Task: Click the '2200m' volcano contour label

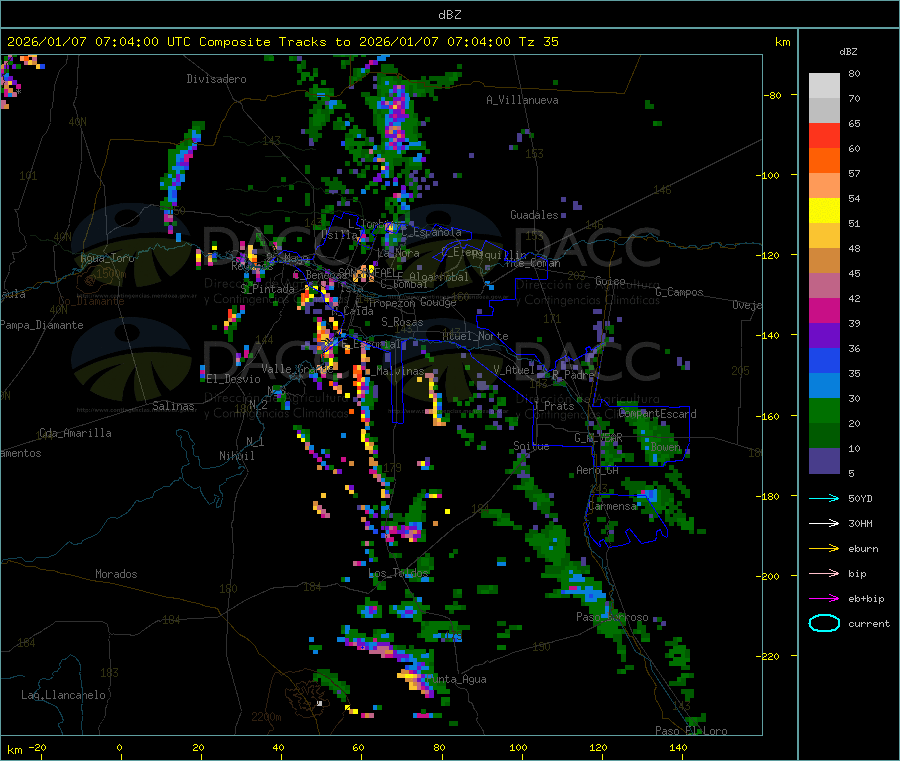Action: pyautogui.click(x=266, y=717)
